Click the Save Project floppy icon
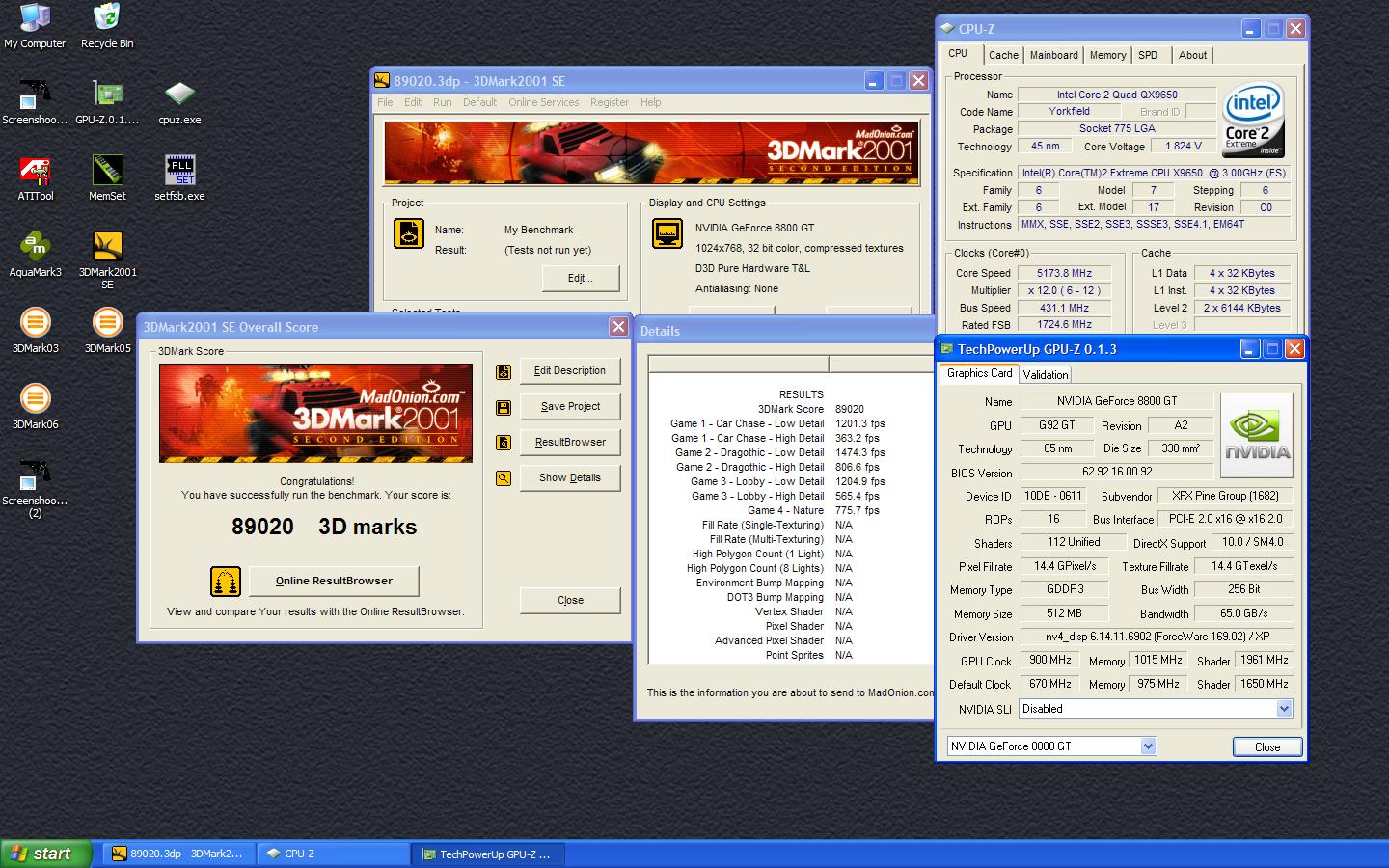This screenshot has height=868, width=1389. pos(504,408)
